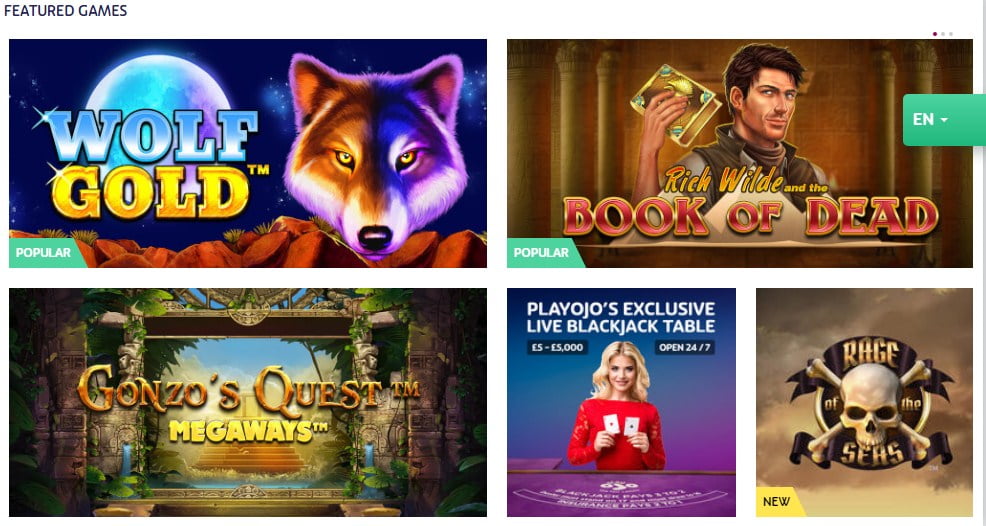Select the second carousel page dot
The width and height of the screenshot is (986, 526).
[943, 34]
